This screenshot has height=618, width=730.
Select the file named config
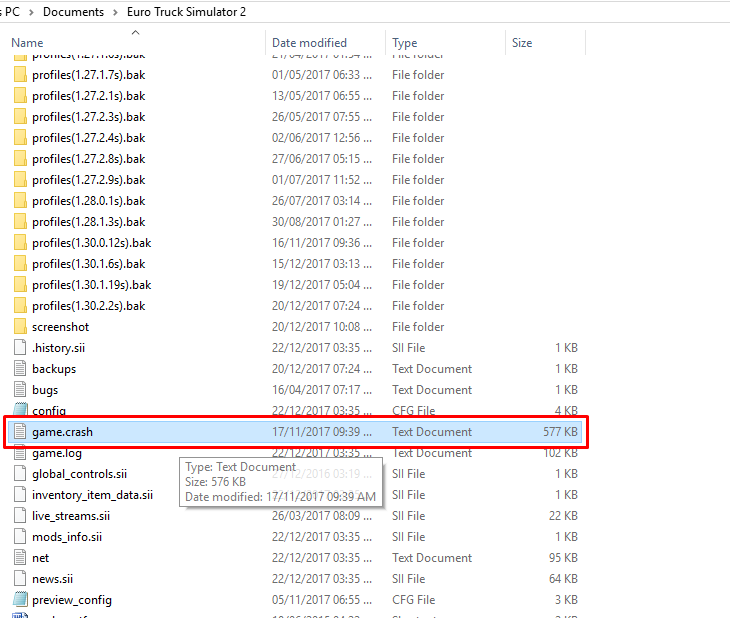pos(49,411)
